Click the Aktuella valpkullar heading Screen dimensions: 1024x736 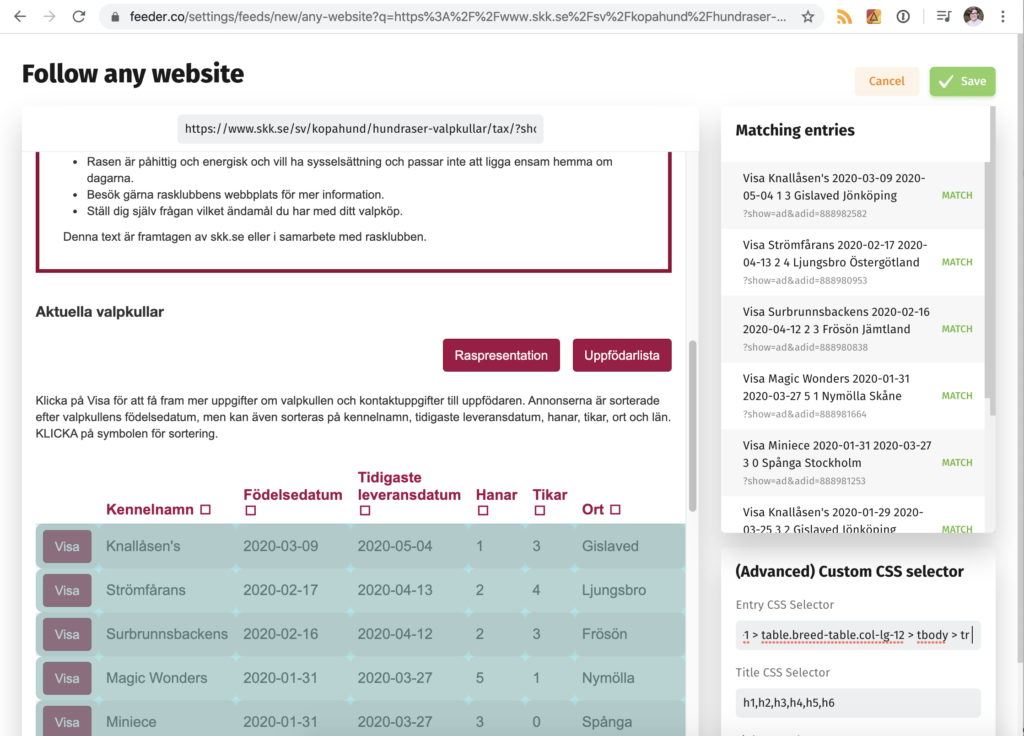click(99, 312)
